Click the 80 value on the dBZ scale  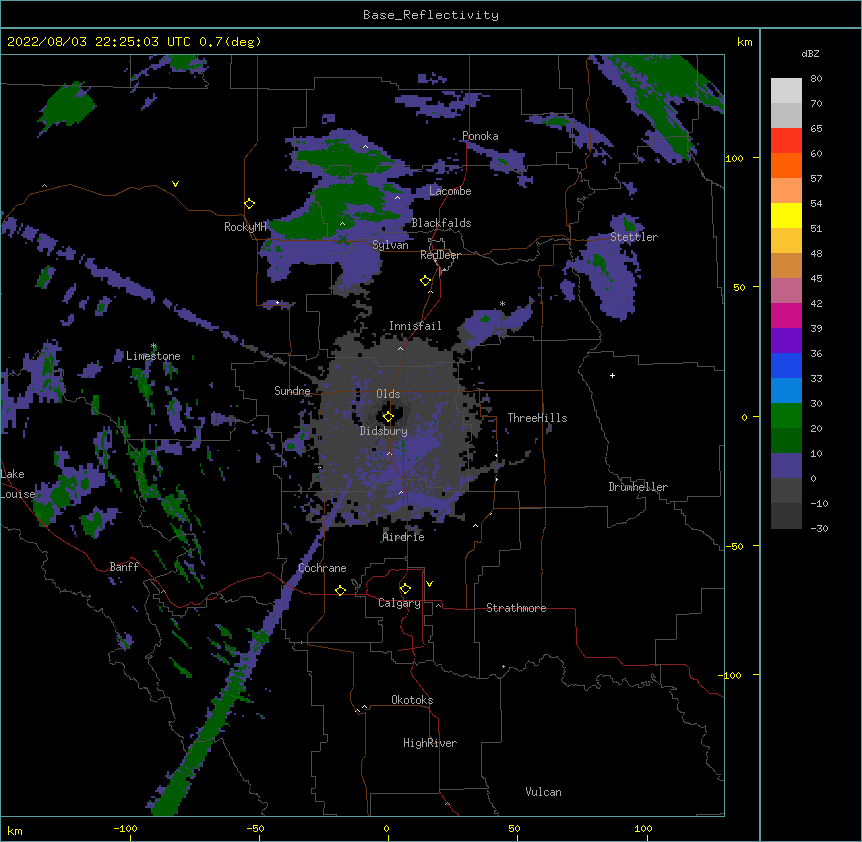pyautogui.click(x=816, y=79)
